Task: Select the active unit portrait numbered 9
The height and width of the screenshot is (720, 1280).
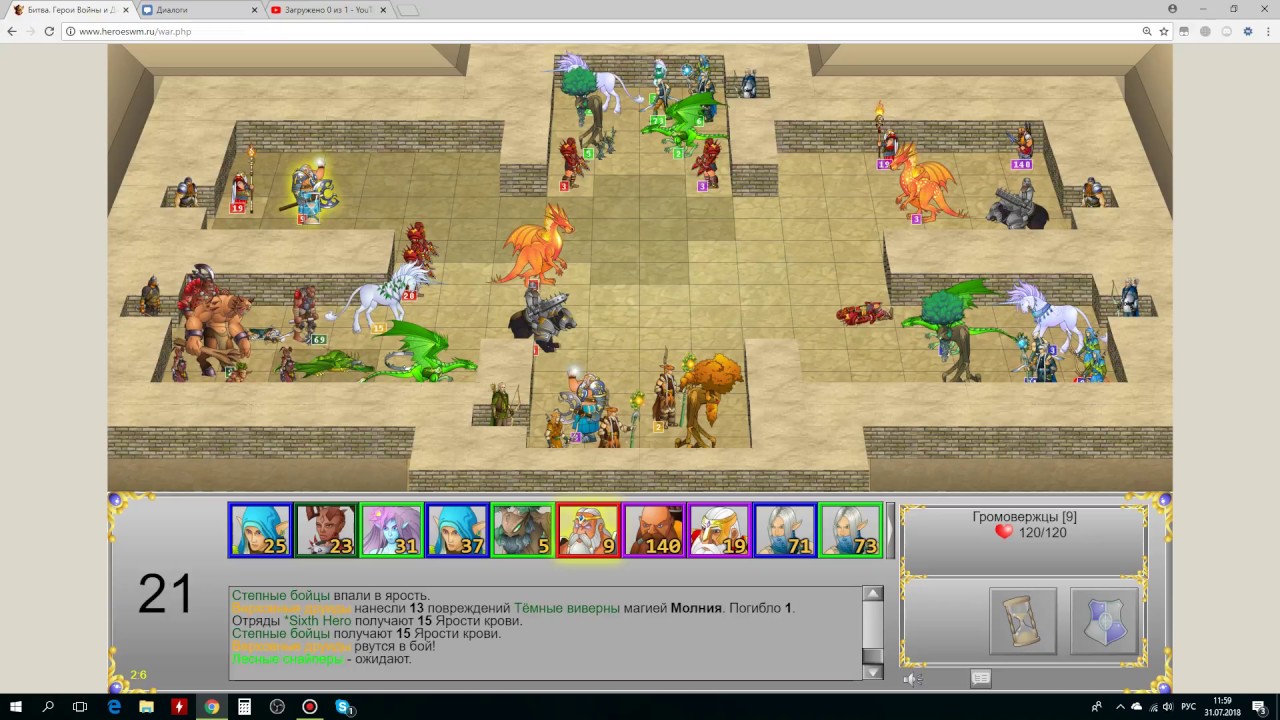Action: coord(588,530)
